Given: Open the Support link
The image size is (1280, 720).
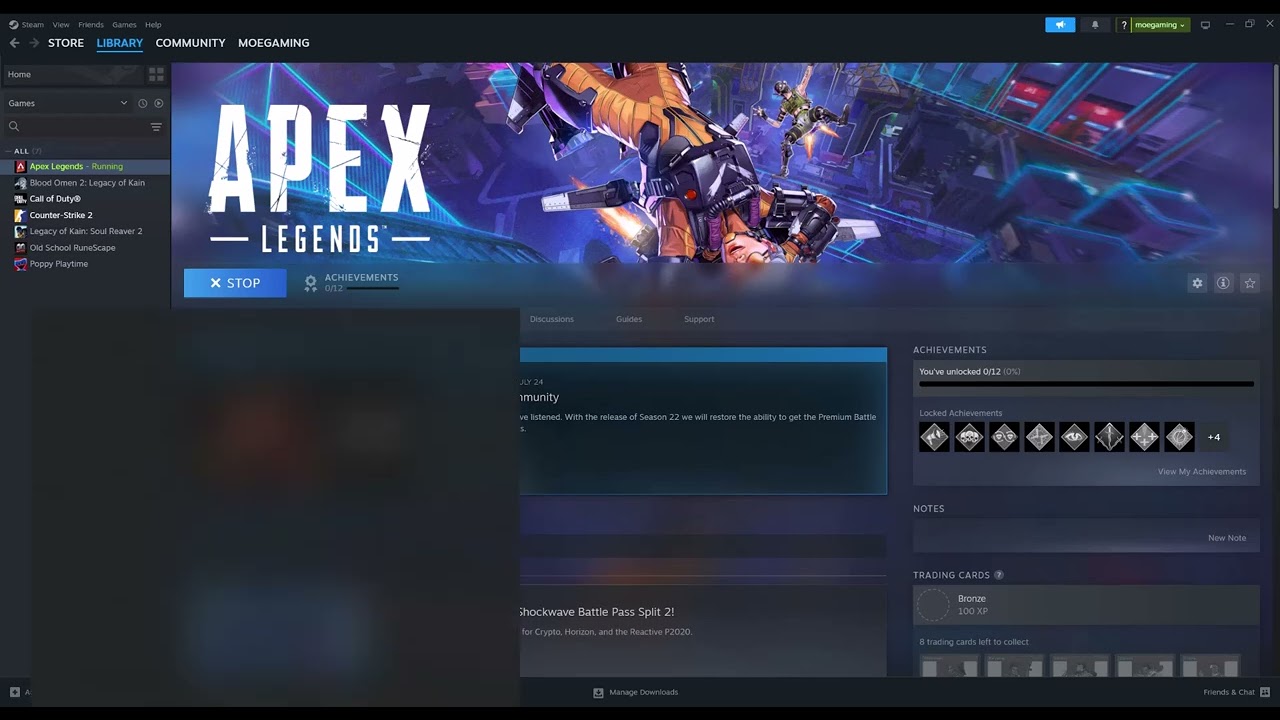Looking at the screenshot, I should (699, 319).
